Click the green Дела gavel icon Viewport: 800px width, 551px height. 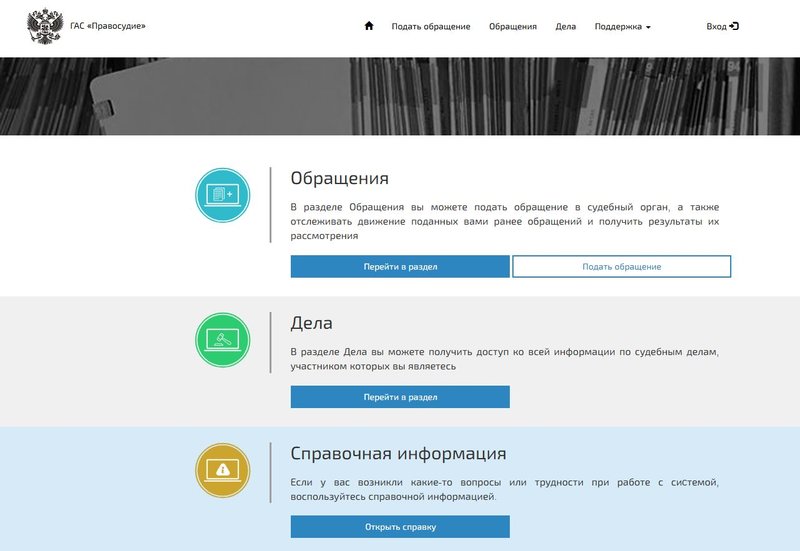point(222,340)
